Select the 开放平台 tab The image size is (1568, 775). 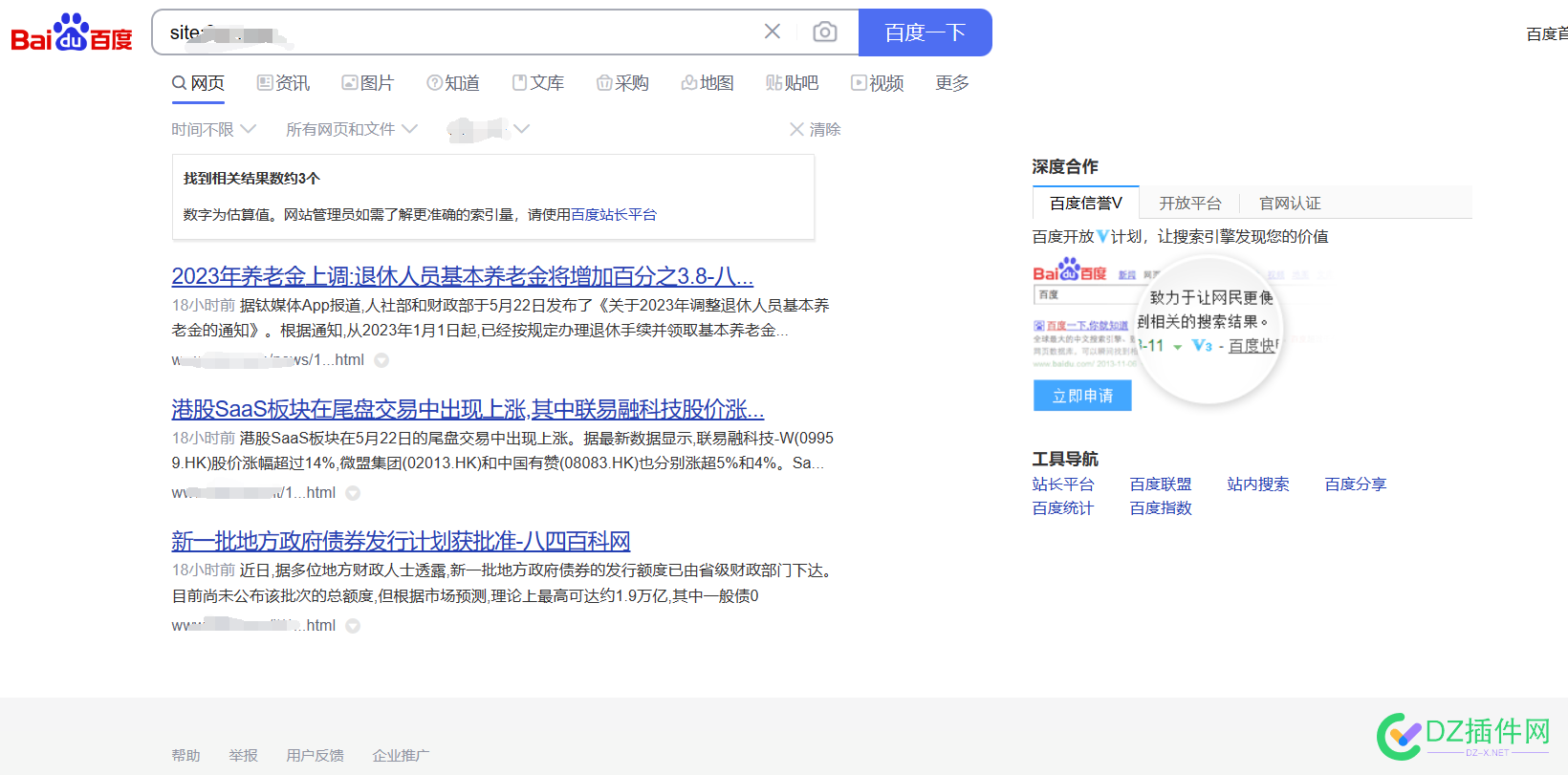[1190, 203]
